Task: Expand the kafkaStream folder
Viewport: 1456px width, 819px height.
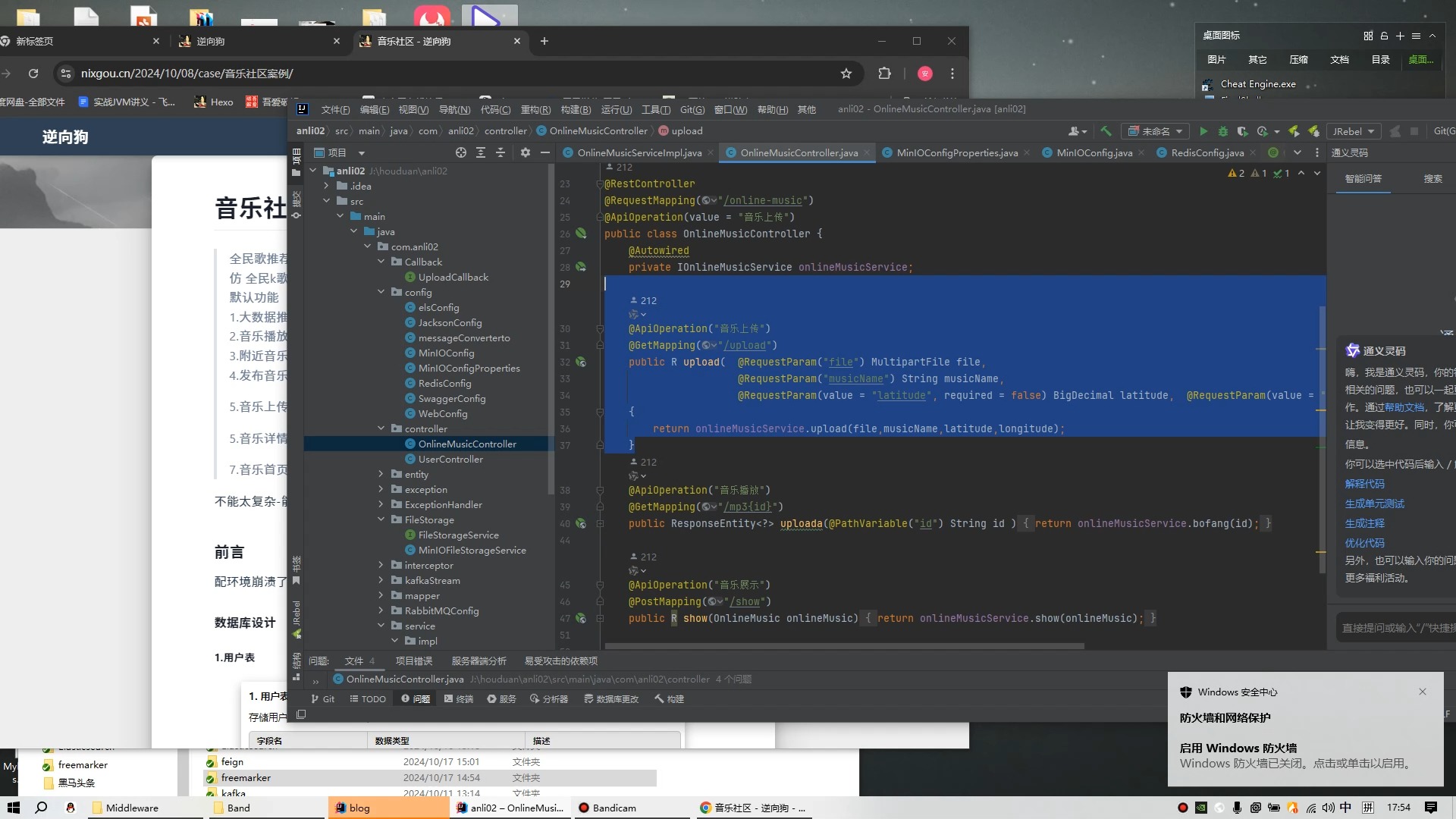Action: click(x=381, y=580)
